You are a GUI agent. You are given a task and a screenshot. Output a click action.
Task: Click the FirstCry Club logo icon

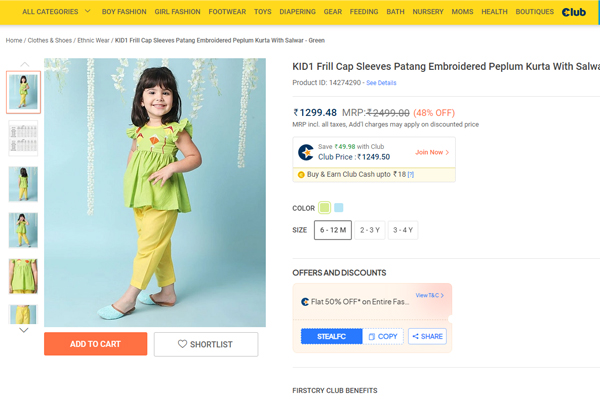(x=573, y=12)
